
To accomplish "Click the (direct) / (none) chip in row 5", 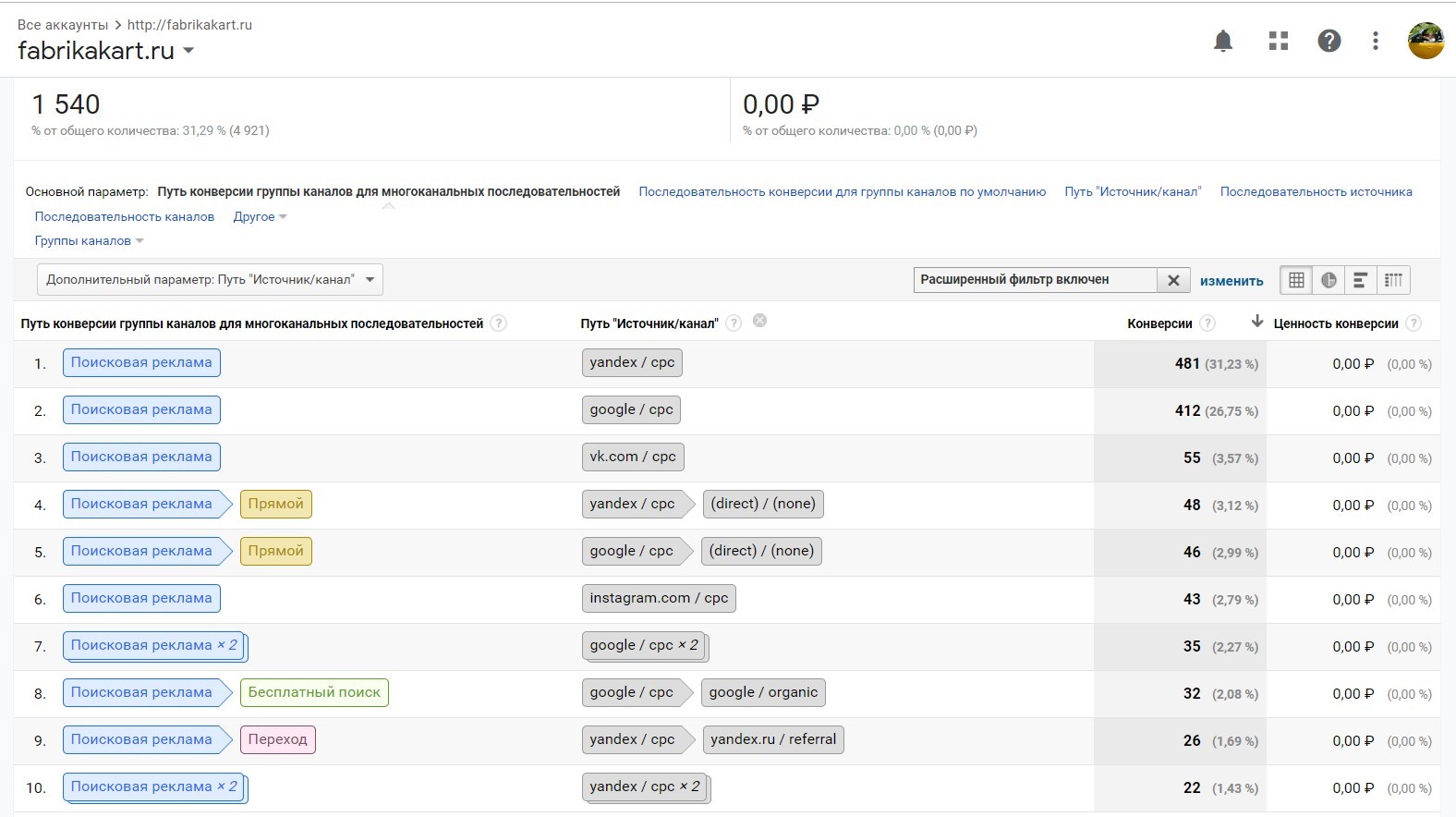I will 761,551.
